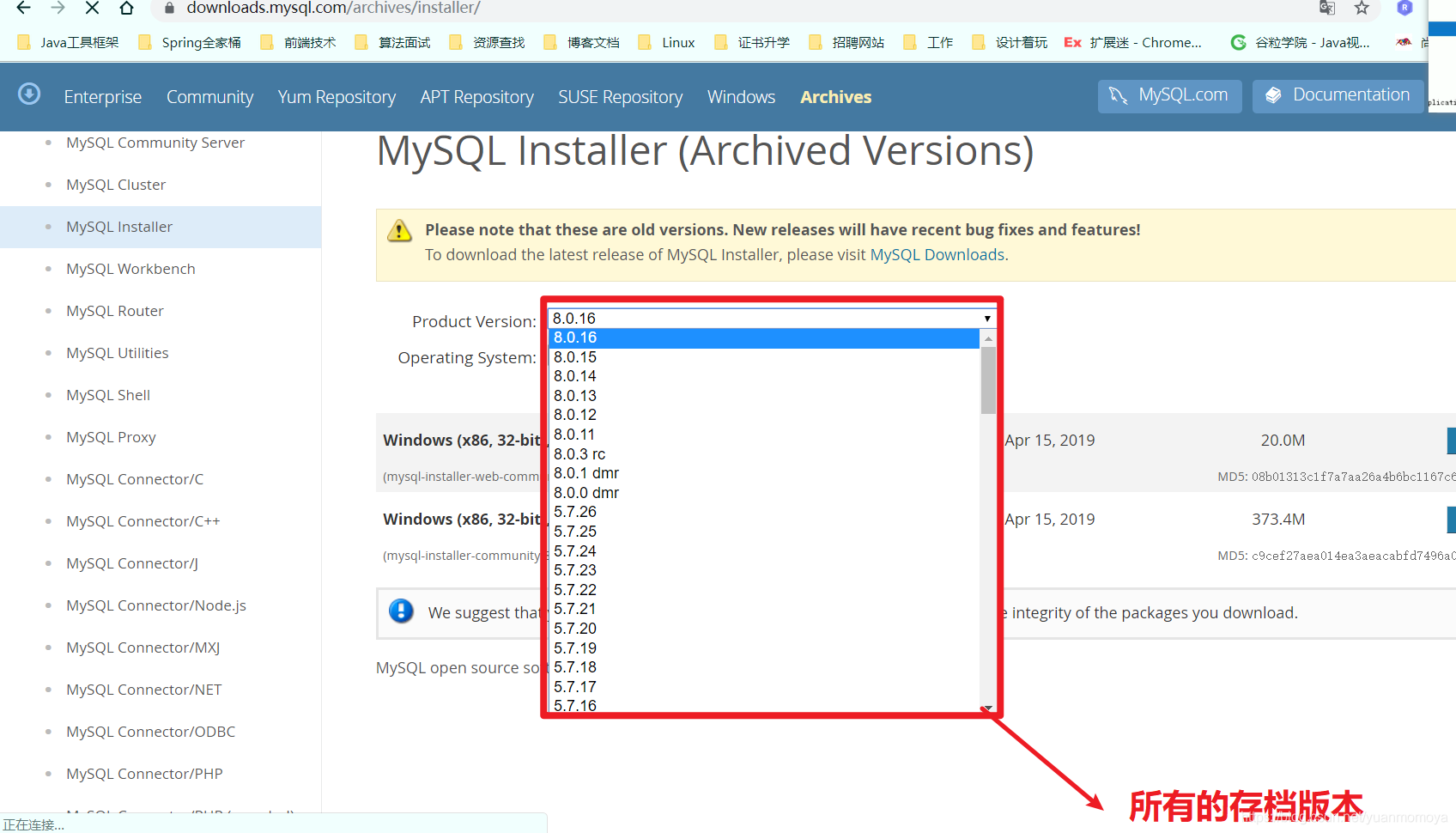Open the Spring全家桶 bookmark folder

pyautogui.click(x=190, y=42)
